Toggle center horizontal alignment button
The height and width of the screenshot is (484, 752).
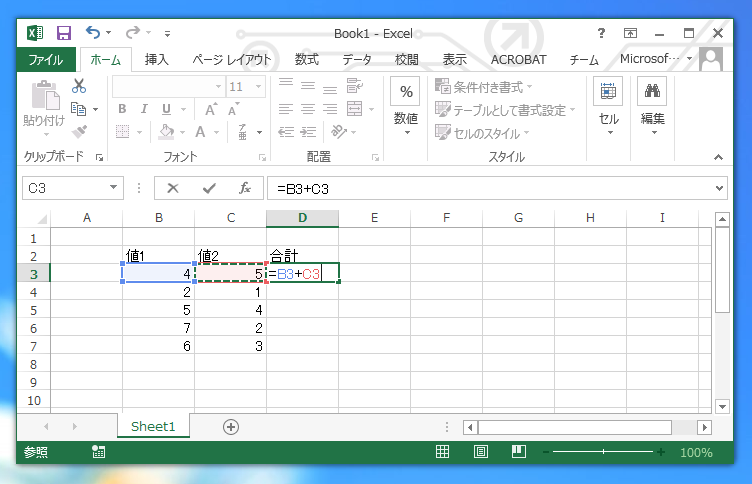(308, 109)
